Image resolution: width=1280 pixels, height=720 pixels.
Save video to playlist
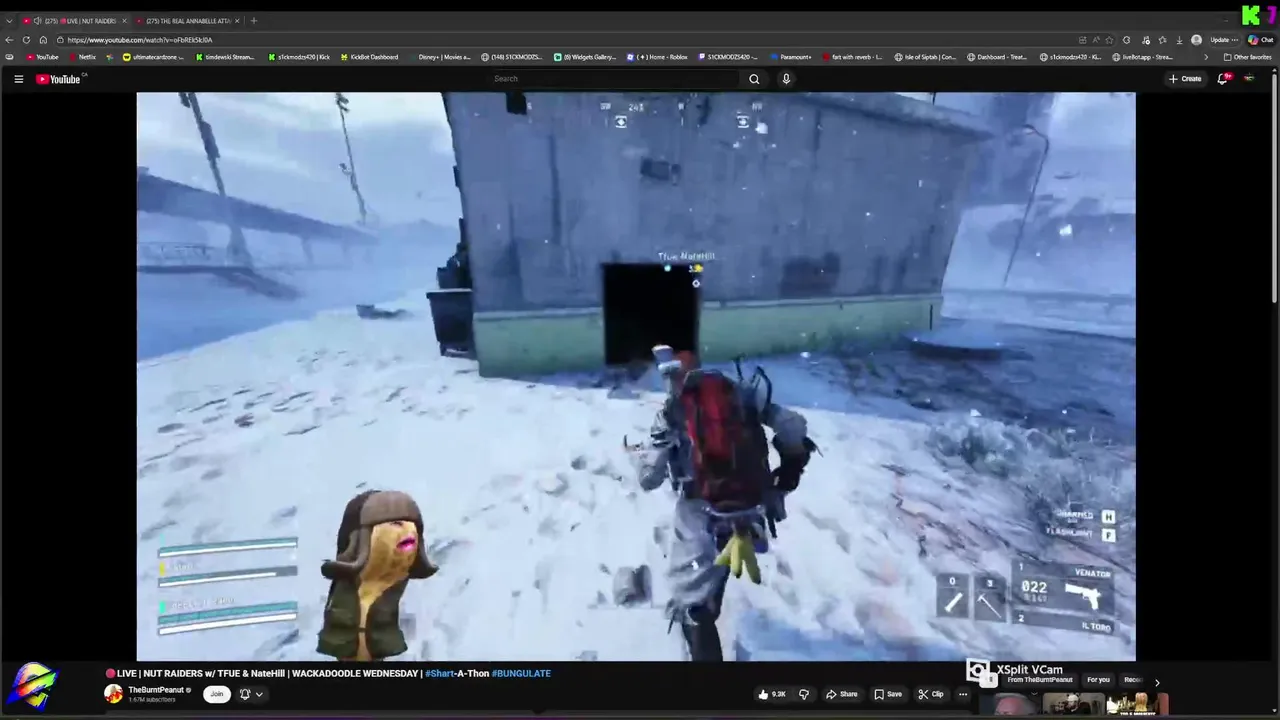point(888,694)
